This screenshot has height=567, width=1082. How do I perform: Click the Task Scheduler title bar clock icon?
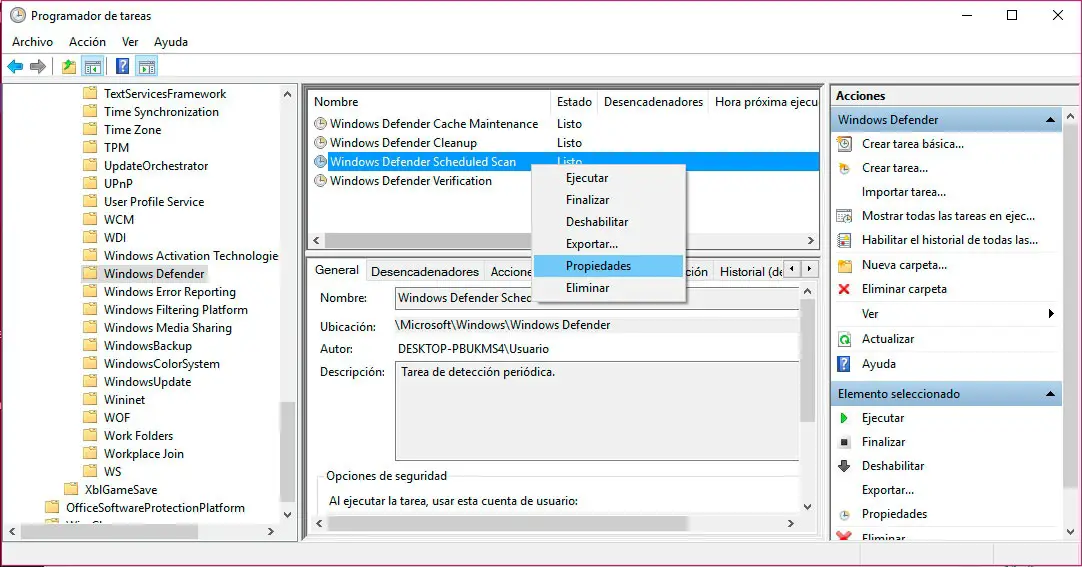pyautogui.click(x=18, y=15)
